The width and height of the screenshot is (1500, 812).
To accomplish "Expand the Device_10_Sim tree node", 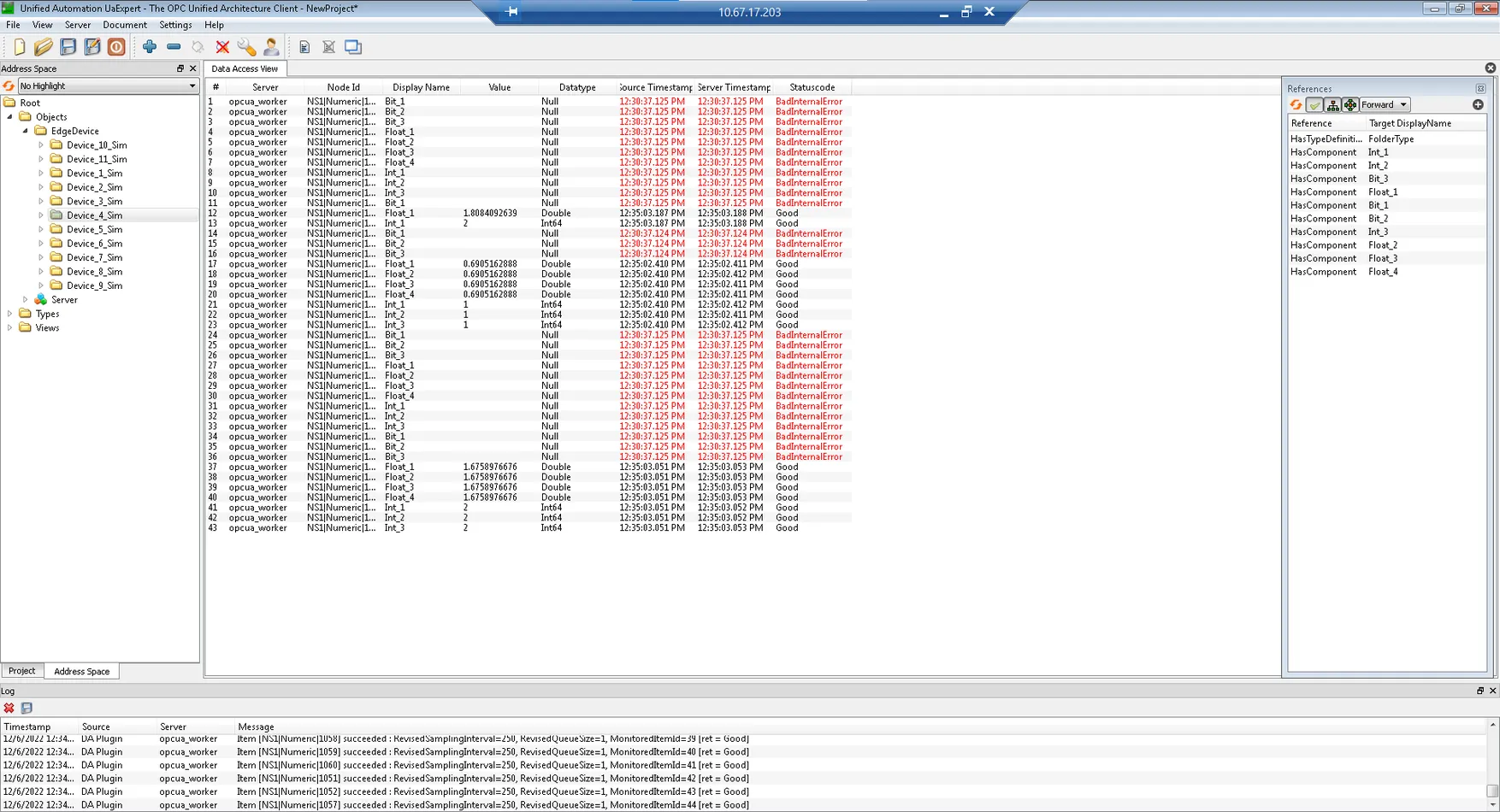I will coord(41,145).
